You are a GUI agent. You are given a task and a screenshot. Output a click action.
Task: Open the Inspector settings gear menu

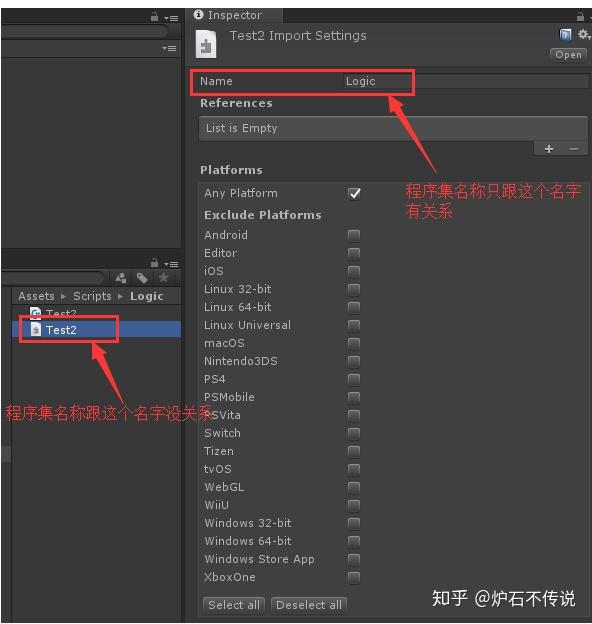click(584, 35)
